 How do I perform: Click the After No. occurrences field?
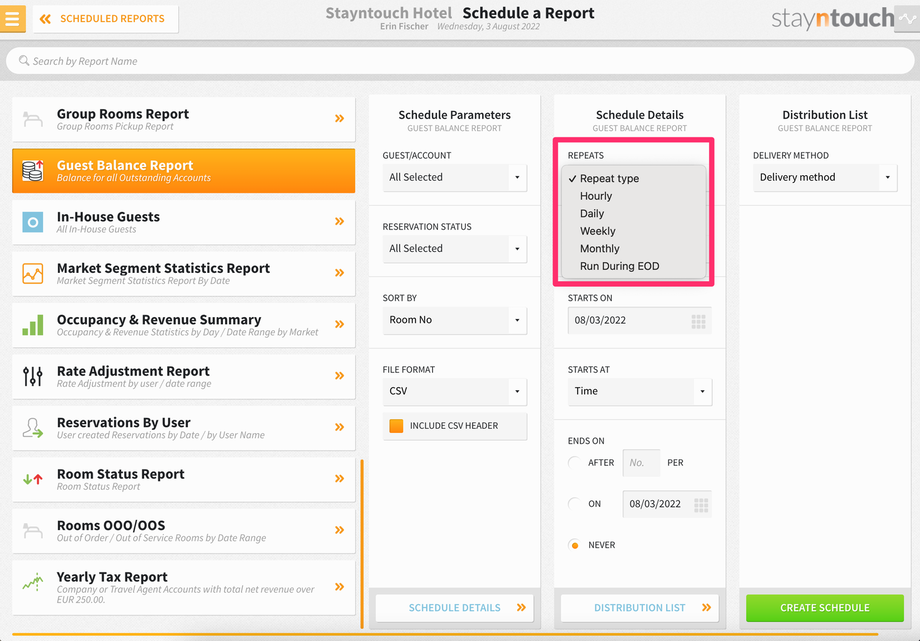point(641,463)
